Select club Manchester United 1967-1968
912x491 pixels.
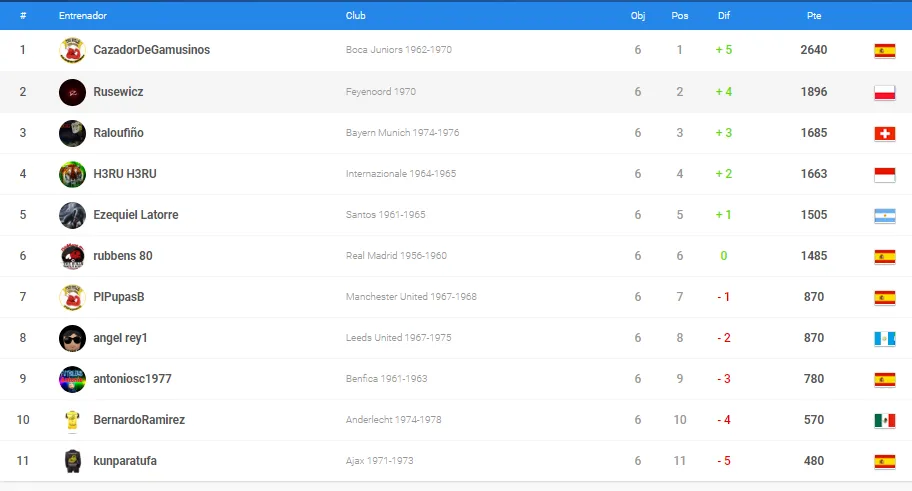(x=411, y=297)
